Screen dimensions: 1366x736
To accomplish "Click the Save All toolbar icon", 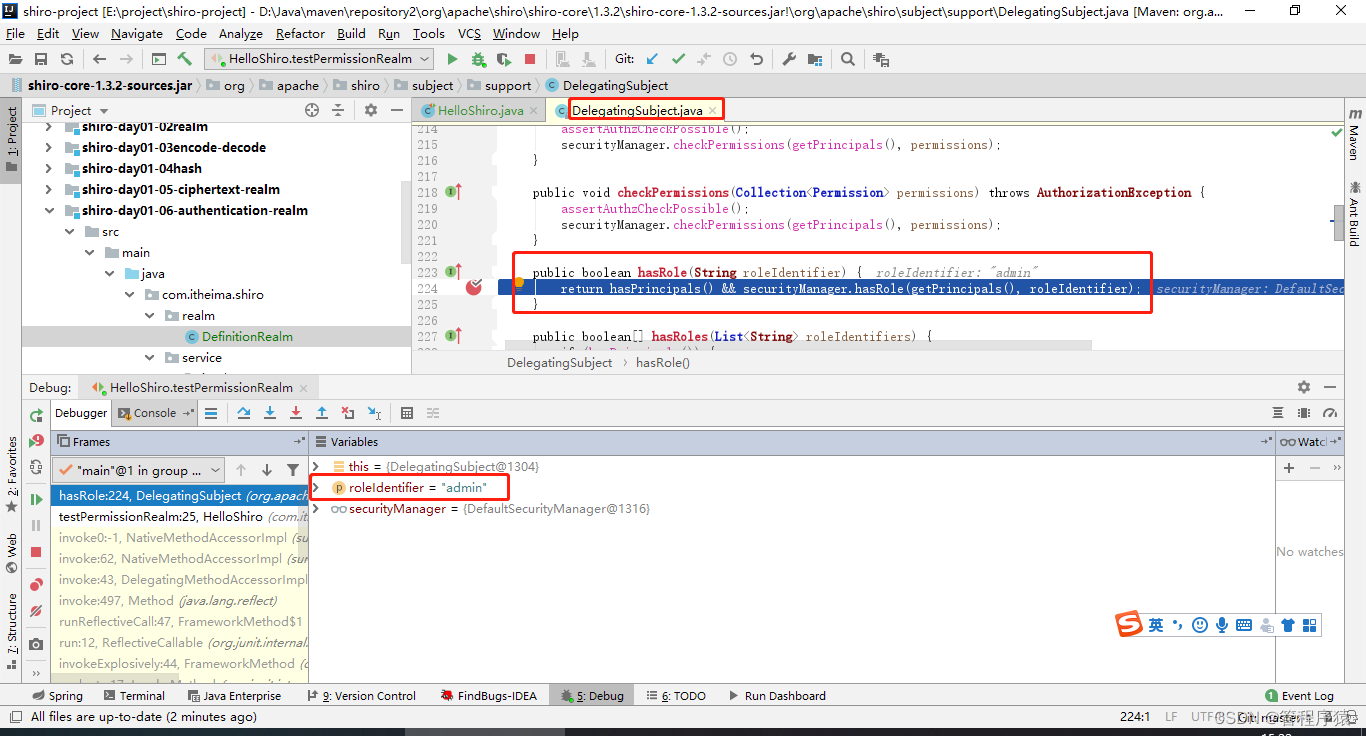I will (x=41, y=60).
